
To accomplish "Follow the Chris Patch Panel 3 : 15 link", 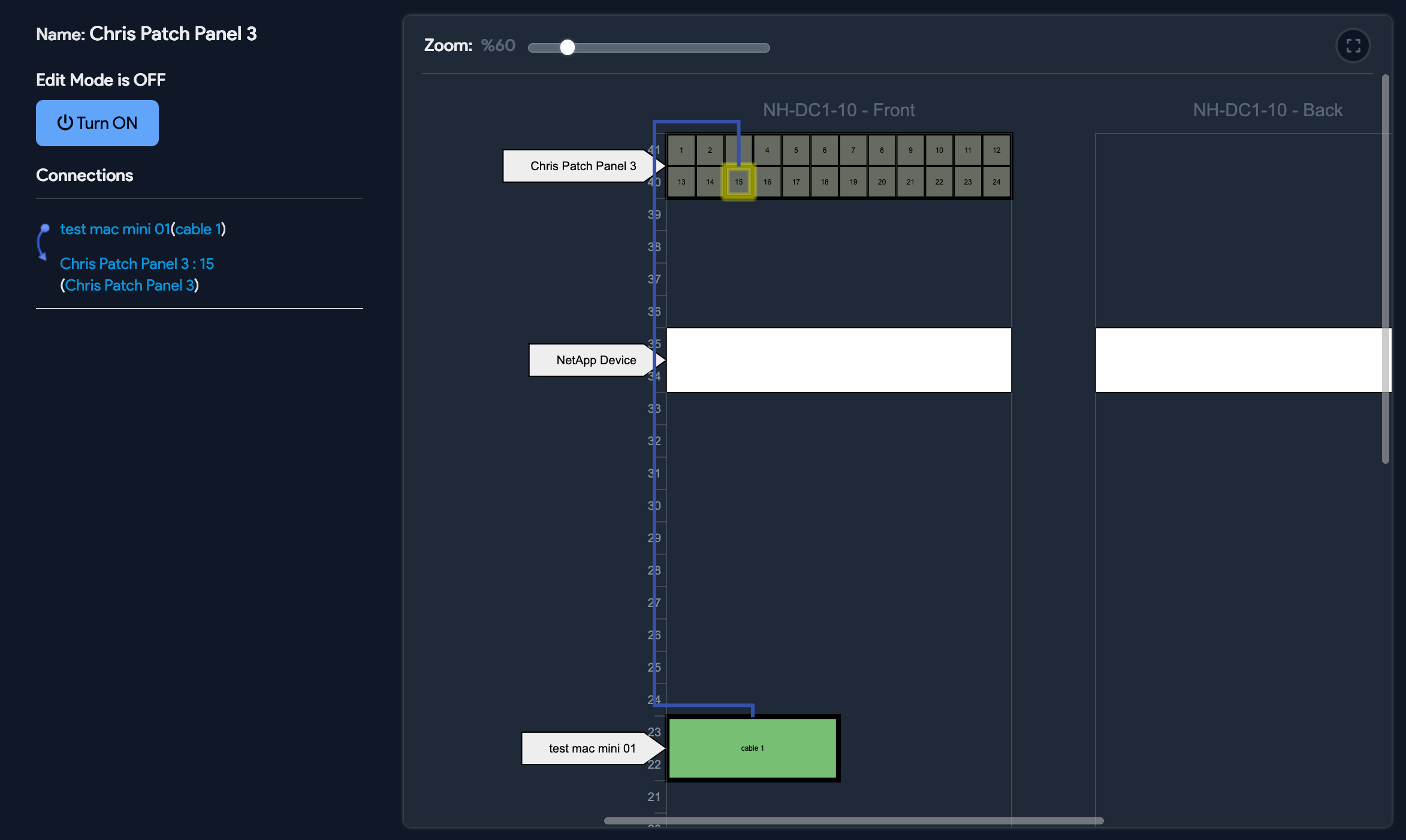I will tap(137, 264).
